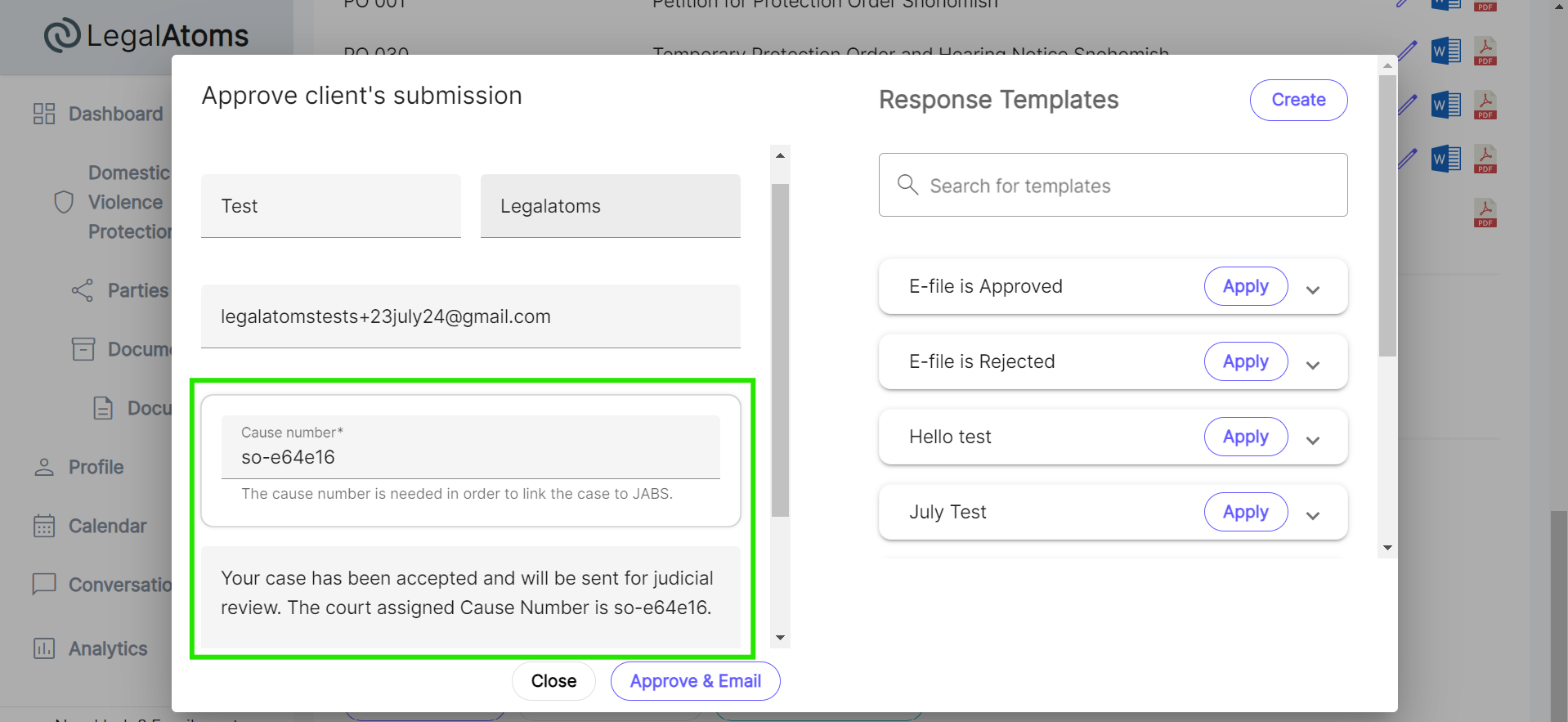This screenshot has width=1568, height=722.
Task: Click the templates scrollbar up arrow
Action: 1387,65
